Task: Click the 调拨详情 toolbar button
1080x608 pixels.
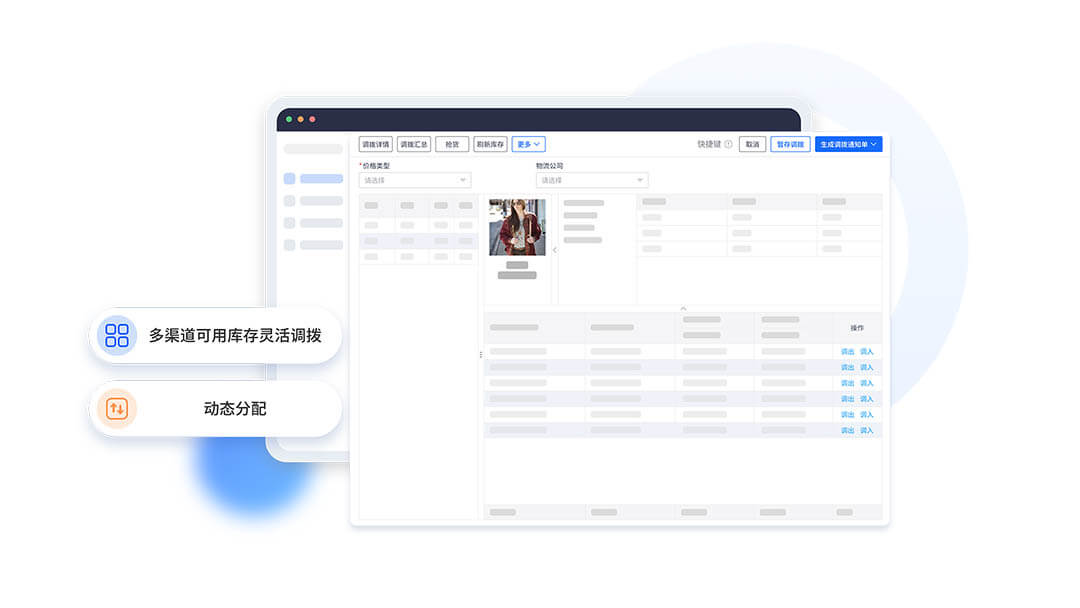Action: [375, 144]
